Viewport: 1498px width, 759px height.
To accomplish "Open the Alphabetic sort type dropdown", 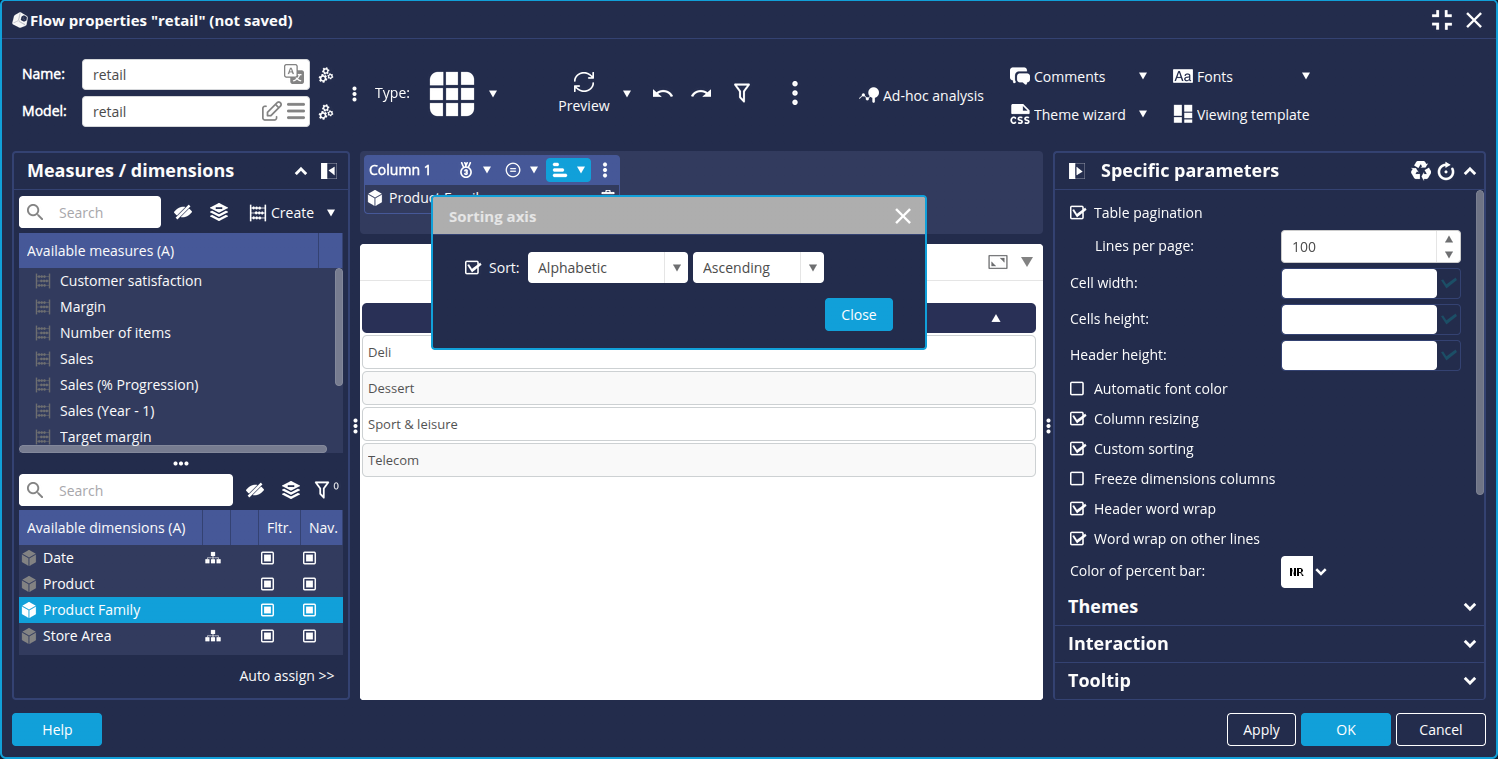I will point(607,268).
